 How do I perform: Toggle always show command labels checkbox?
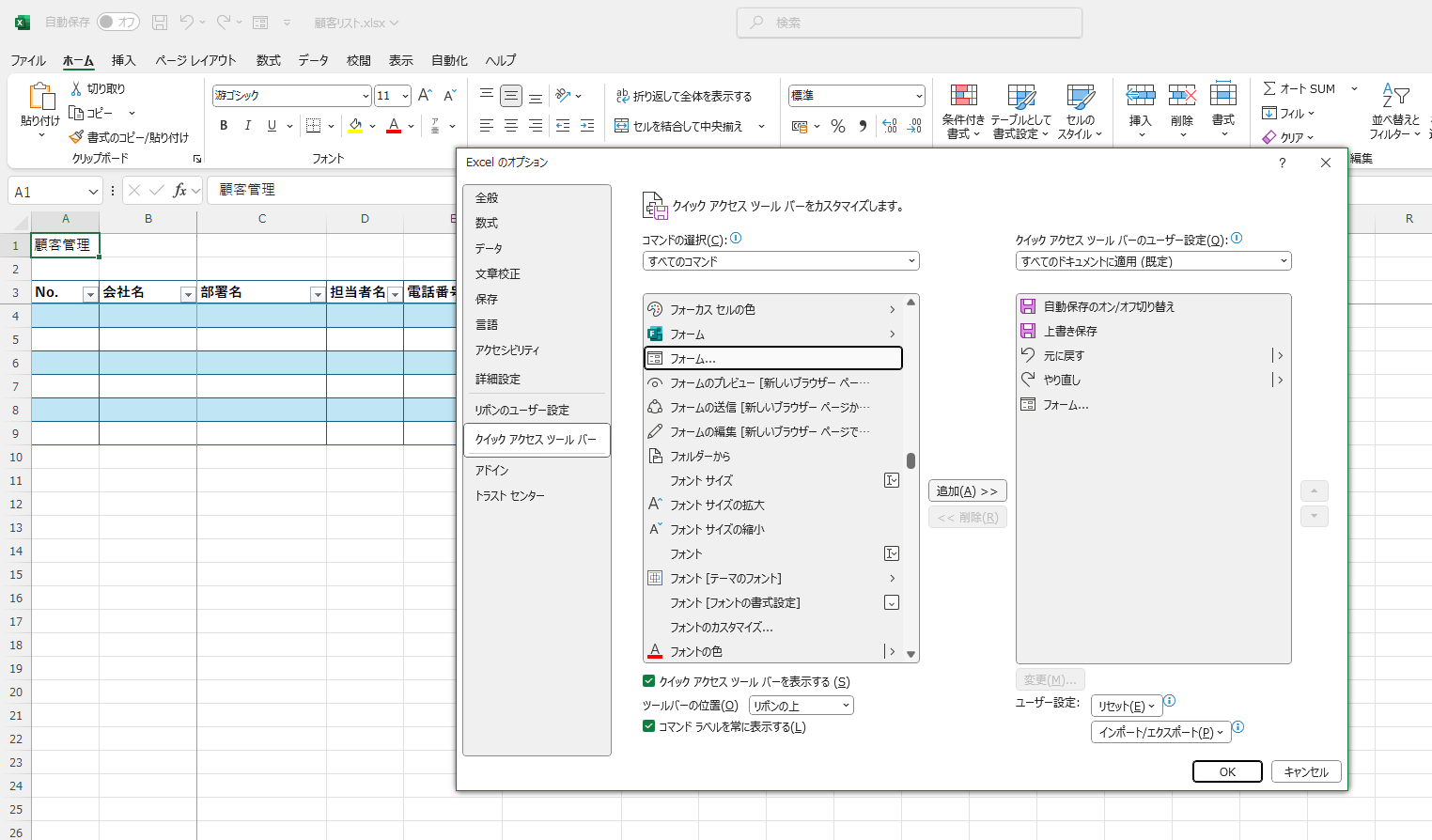(648, 726)
